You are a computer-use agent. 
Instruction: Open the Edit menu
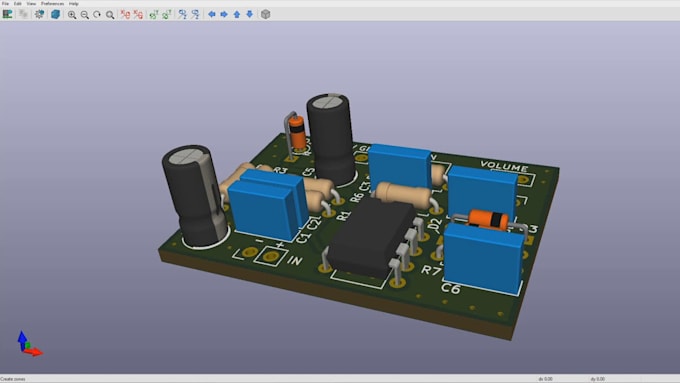click(x=18, y=3)
